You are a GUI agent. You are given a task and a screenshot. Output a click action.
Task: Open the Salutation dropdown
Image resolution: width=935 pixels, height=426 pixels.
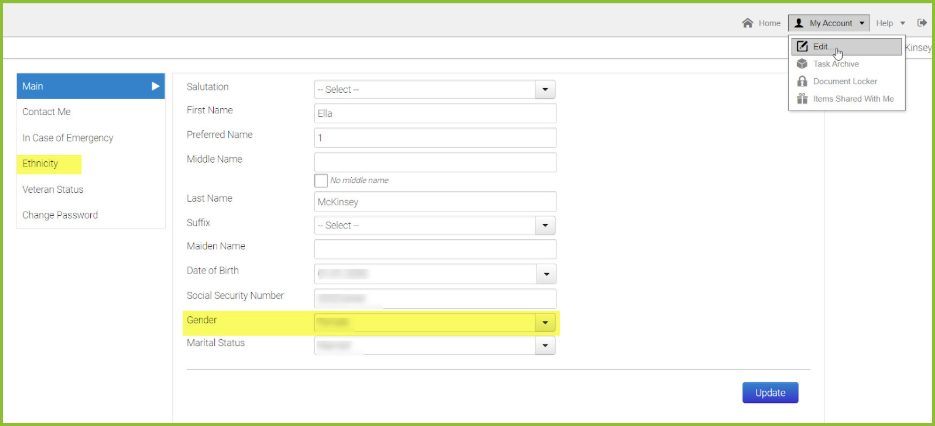click(x=435, y=89)
